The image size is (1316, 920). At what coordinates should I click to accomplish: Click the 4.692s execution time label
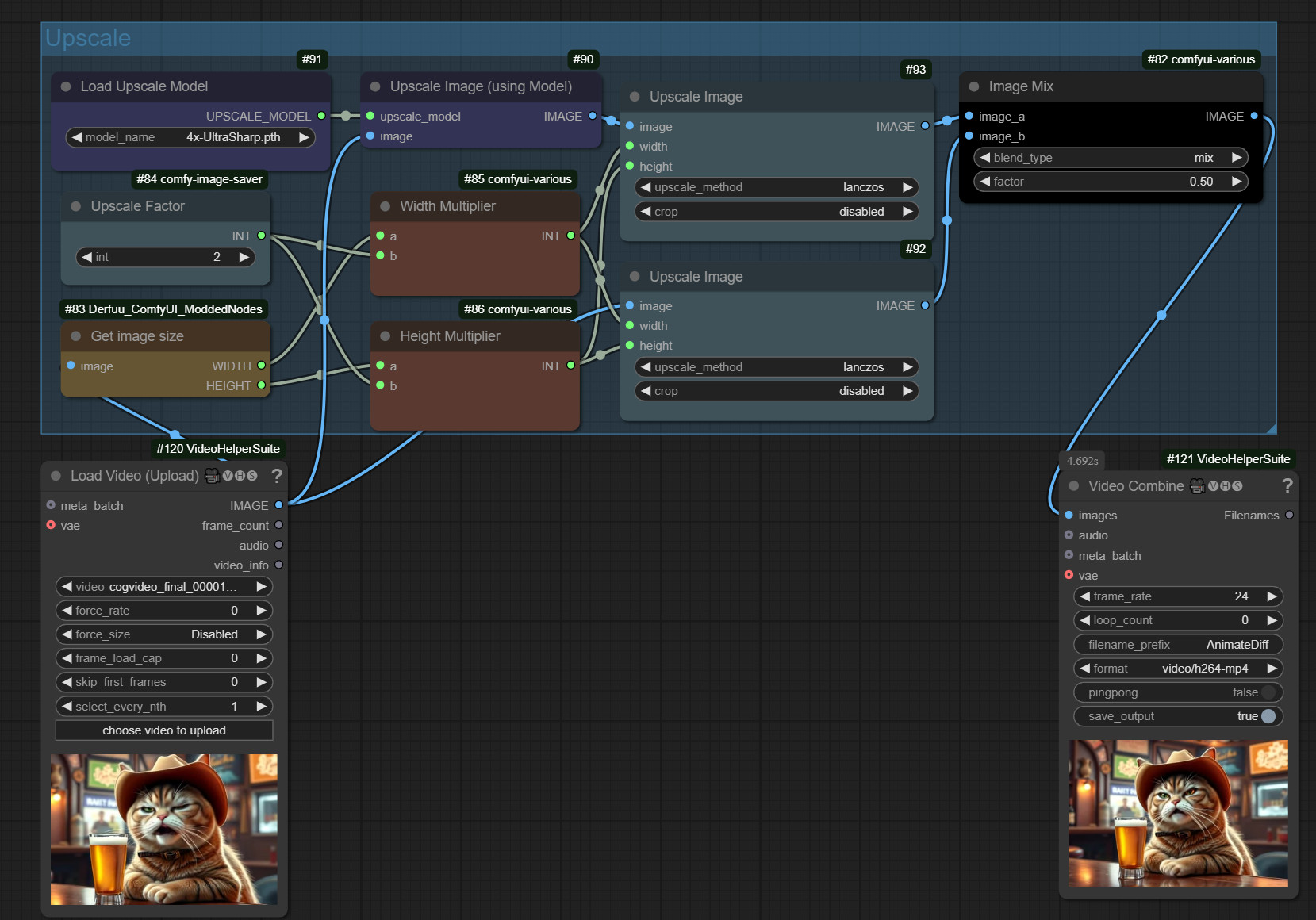[x=1082, y=461]
